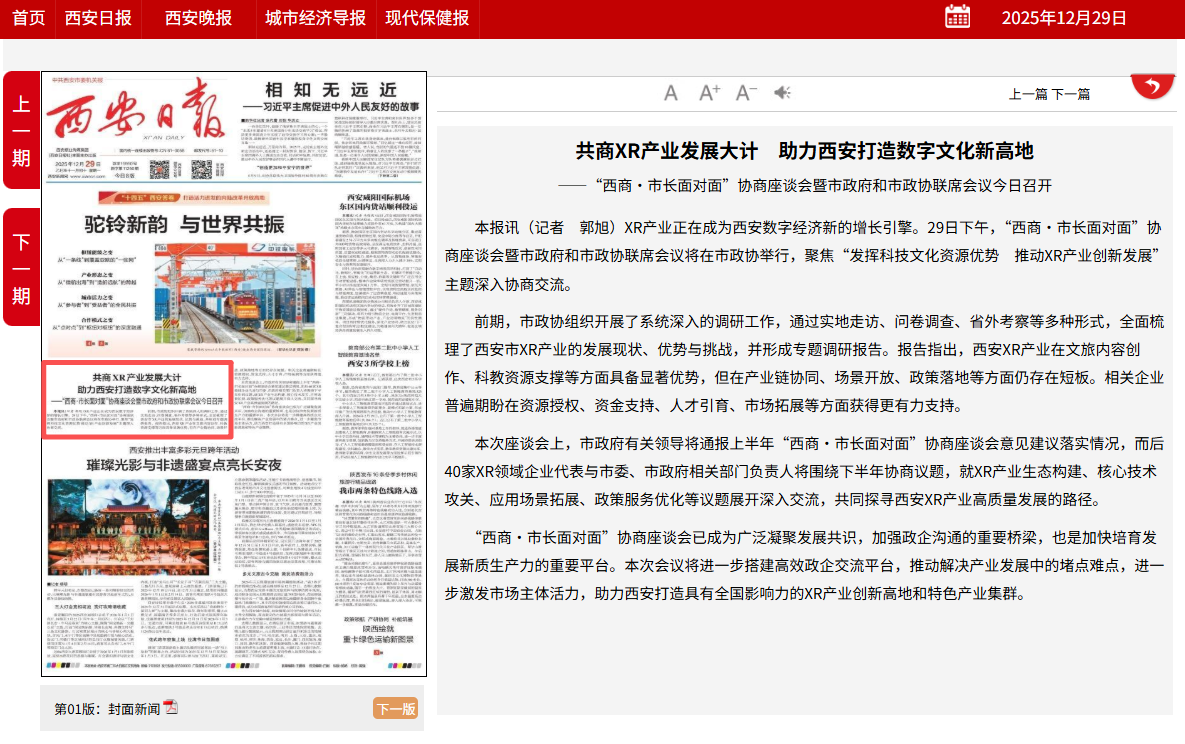Select 现代保健报 from the top menu
Image resolution: width=1185 pixels, height=744 pixels.
[427, 18]
